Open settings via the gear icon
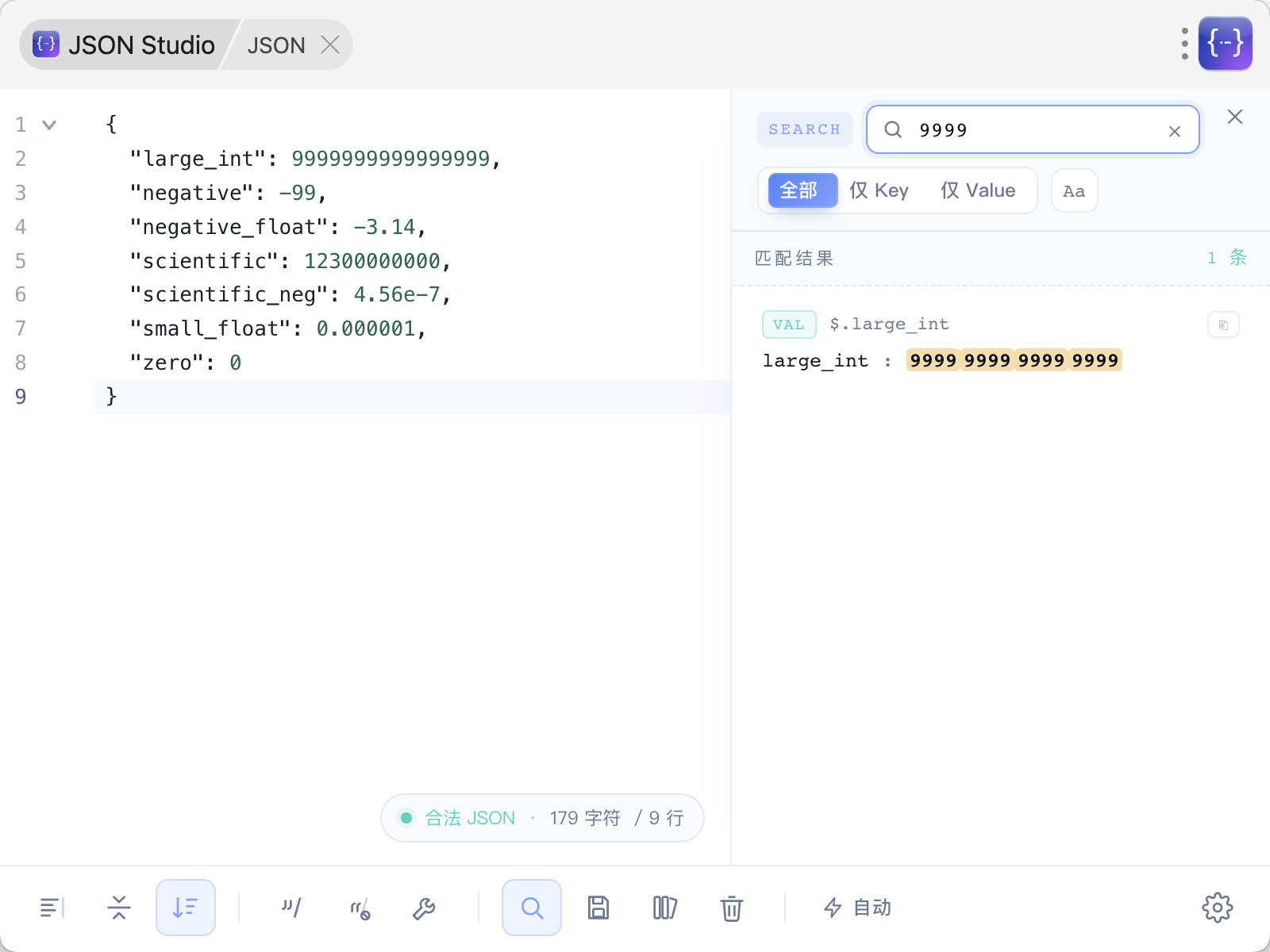The height and width of the screenshot is (952, 1270). click(x=1217, y=908)
